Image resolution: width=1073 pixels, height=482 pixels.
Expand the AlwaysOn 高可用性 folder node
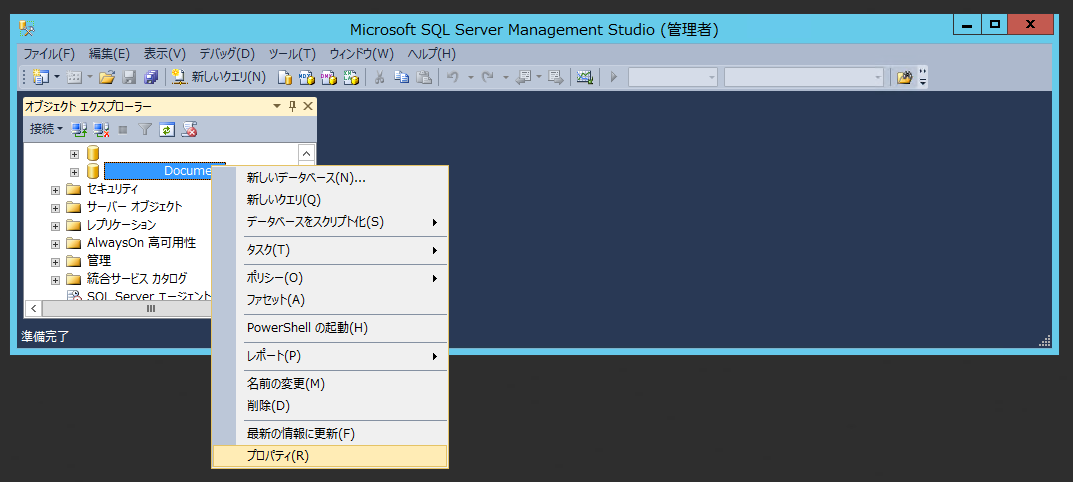point(56,244)
